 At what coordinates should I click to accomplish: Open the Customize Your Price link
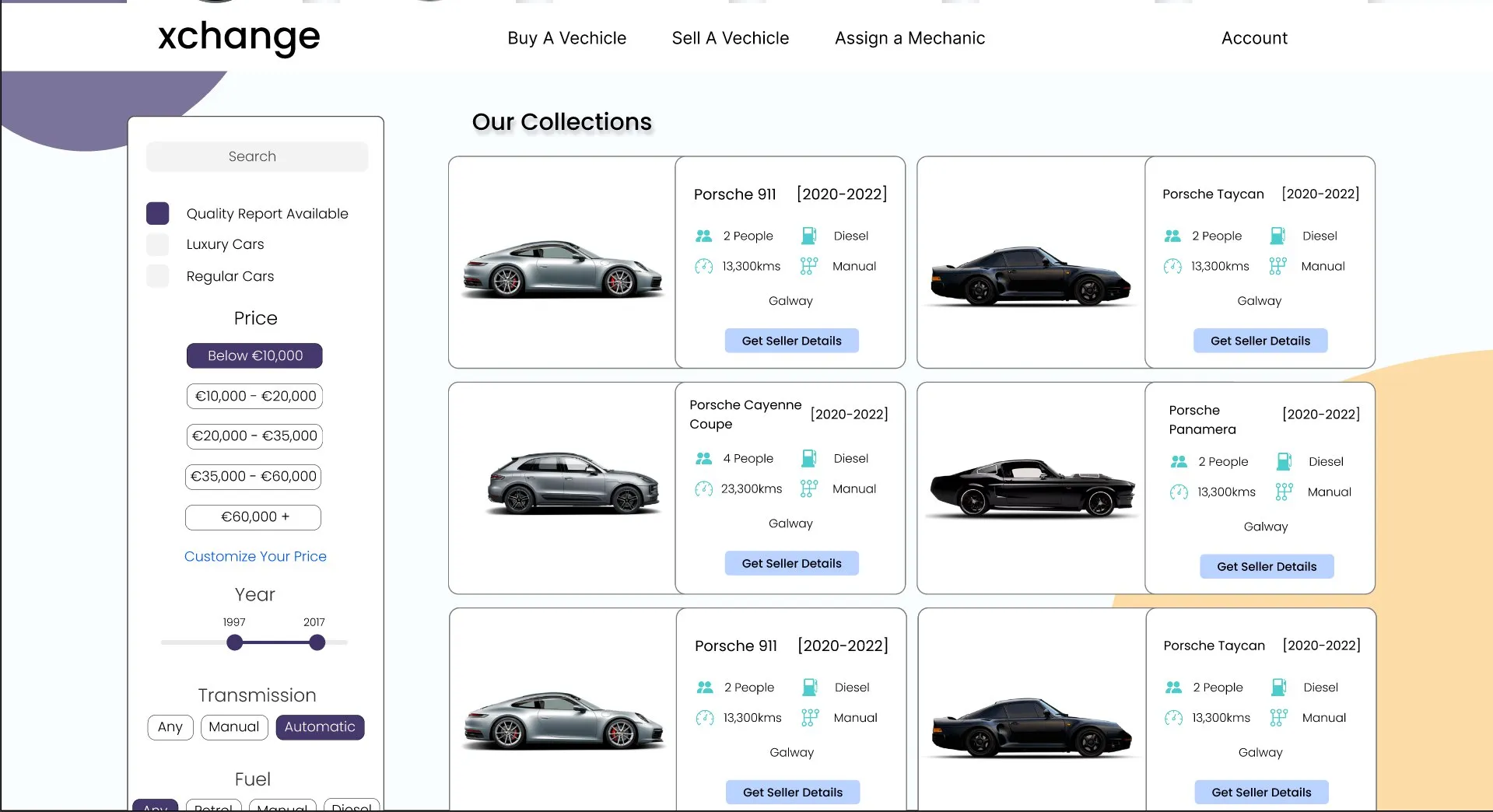(x=255, y=556)
